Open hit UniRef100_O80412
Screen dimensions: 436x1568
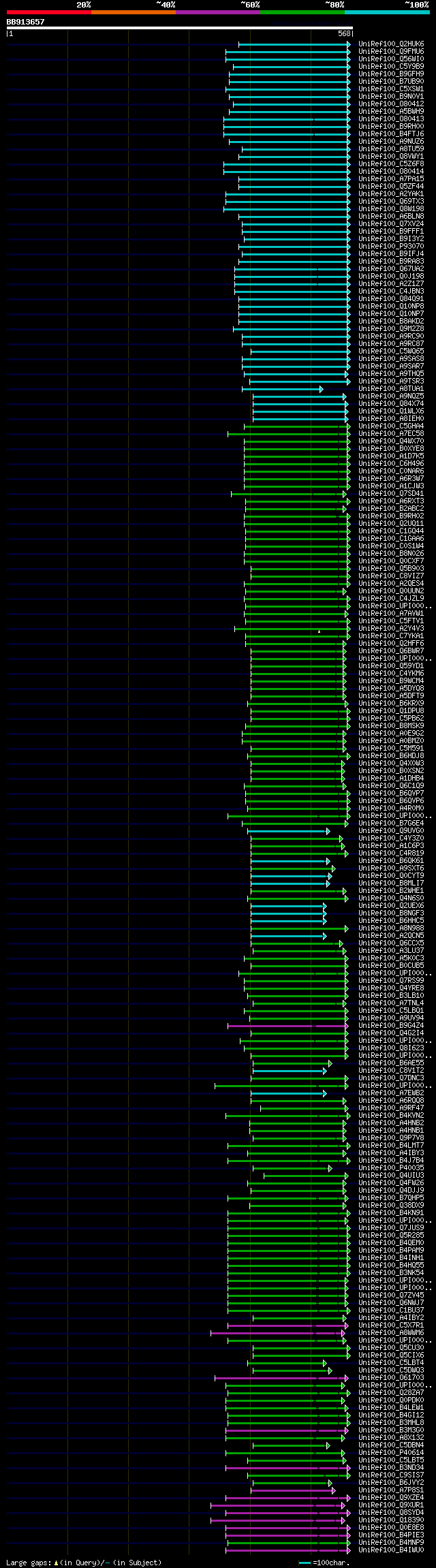coord(391,104)
